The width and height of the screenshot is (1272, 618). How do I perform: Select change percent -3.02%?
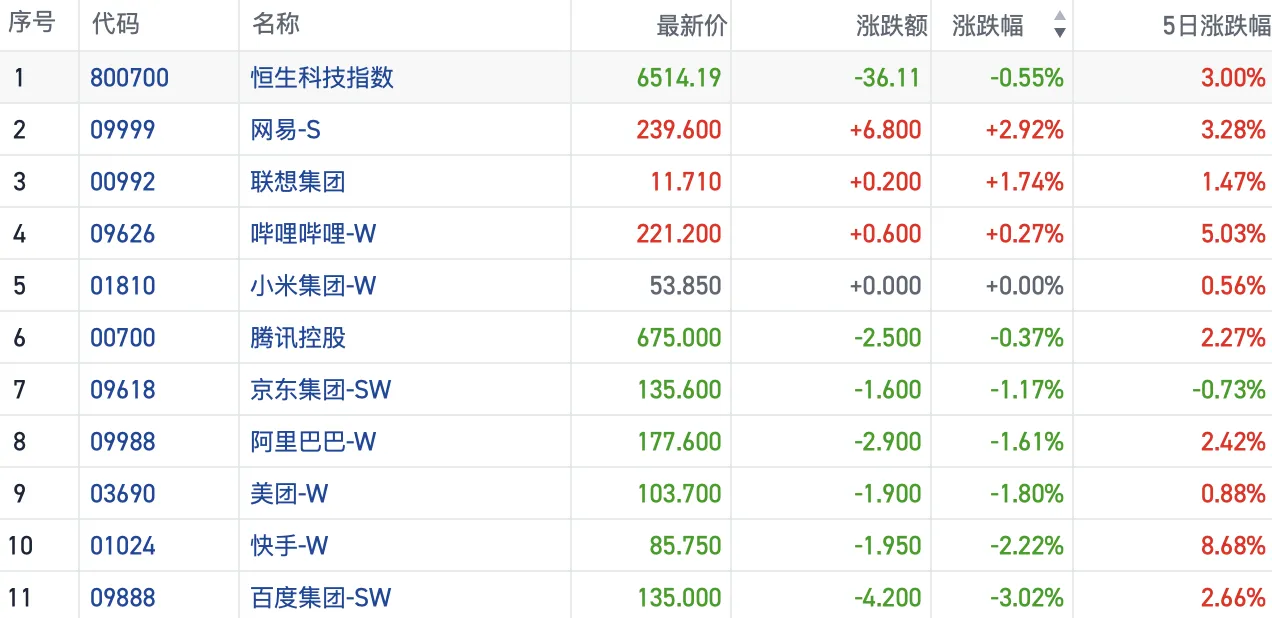click(1027, 598)
